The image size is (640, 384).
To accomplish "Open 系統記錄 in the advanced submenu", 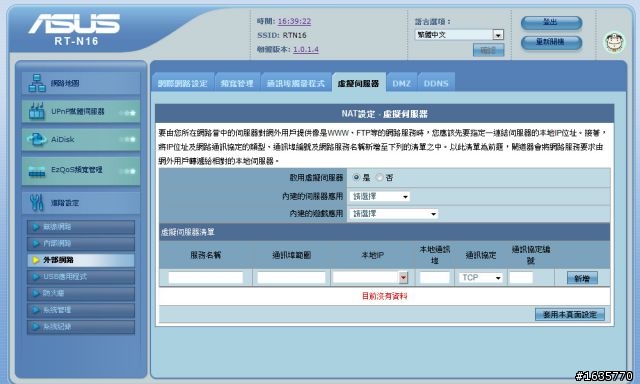I will (x=81, y=326).
